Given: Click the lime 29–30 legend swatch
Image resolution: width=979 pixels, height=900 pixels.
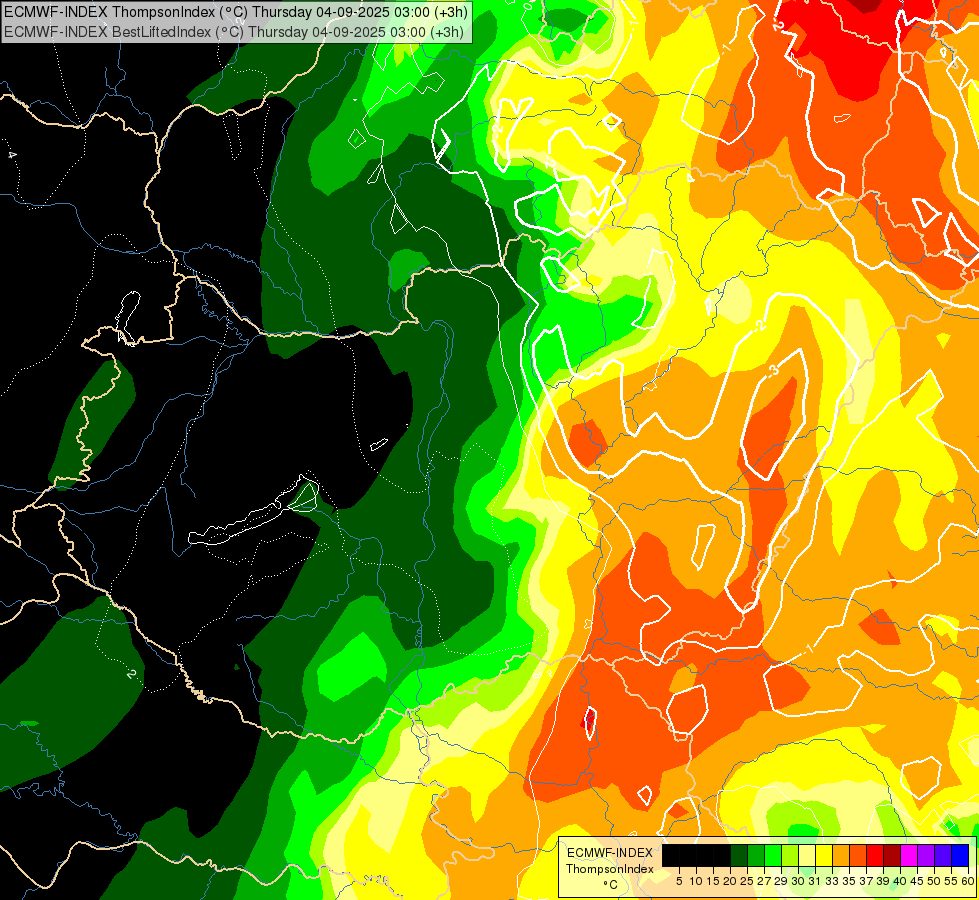Looking at the screenshot, I should tap(790, 855).
